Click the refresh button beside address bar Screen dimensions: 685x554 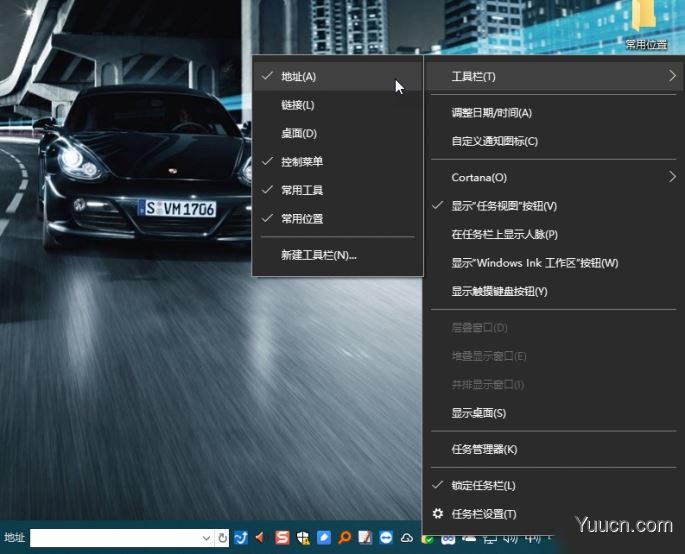click(x=222, y=538)
